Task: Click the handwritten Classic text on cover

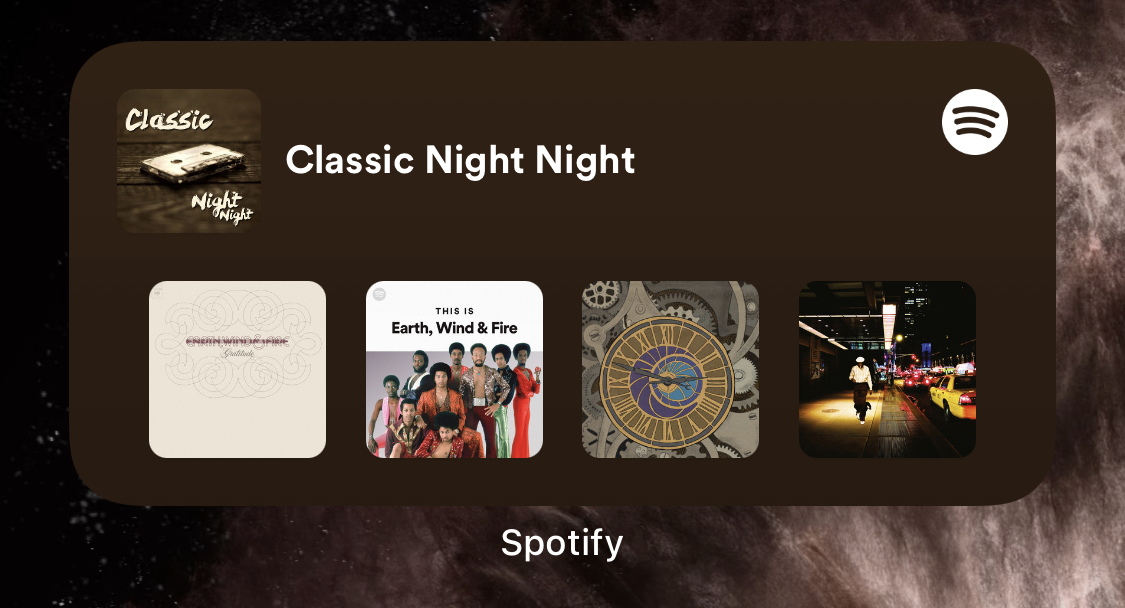Action: coord(169,119)
